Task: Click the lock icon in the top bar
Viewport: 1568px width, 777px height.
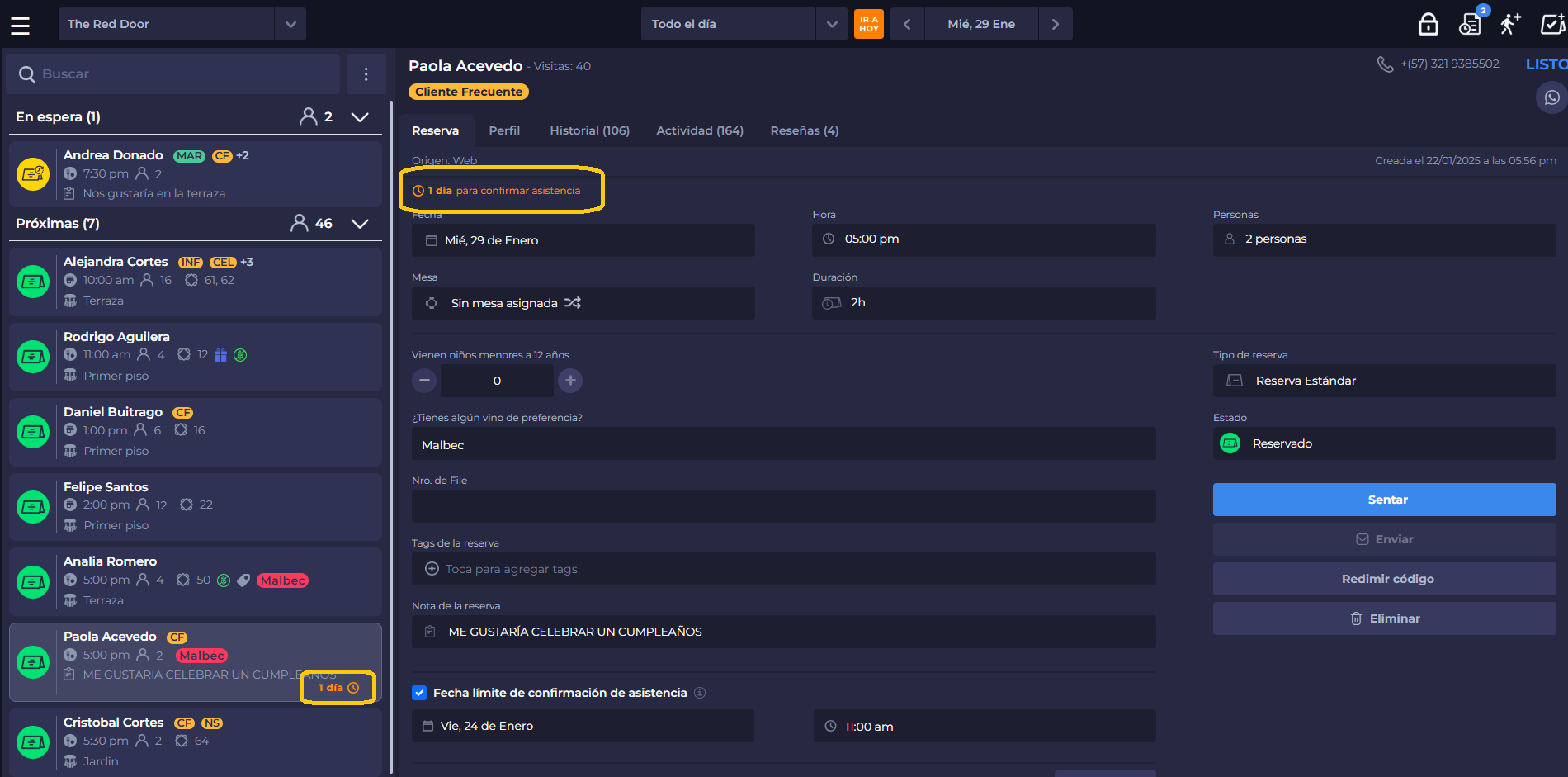Action: (x=1428, y=25)
